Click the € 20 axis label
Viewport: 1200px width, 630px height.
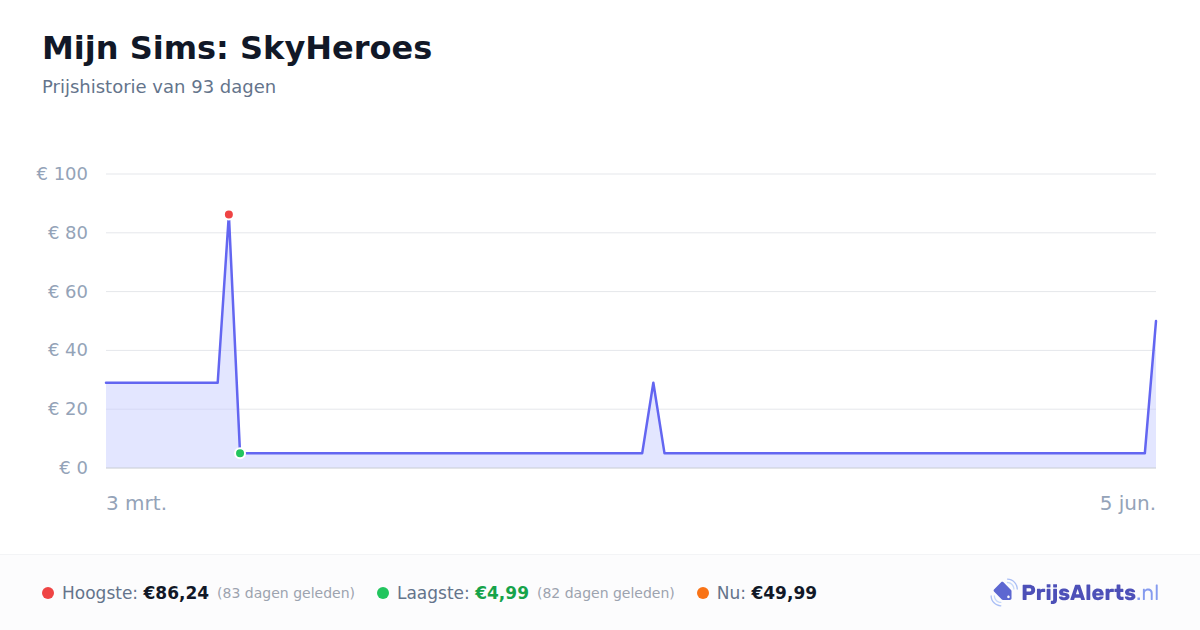68,409
